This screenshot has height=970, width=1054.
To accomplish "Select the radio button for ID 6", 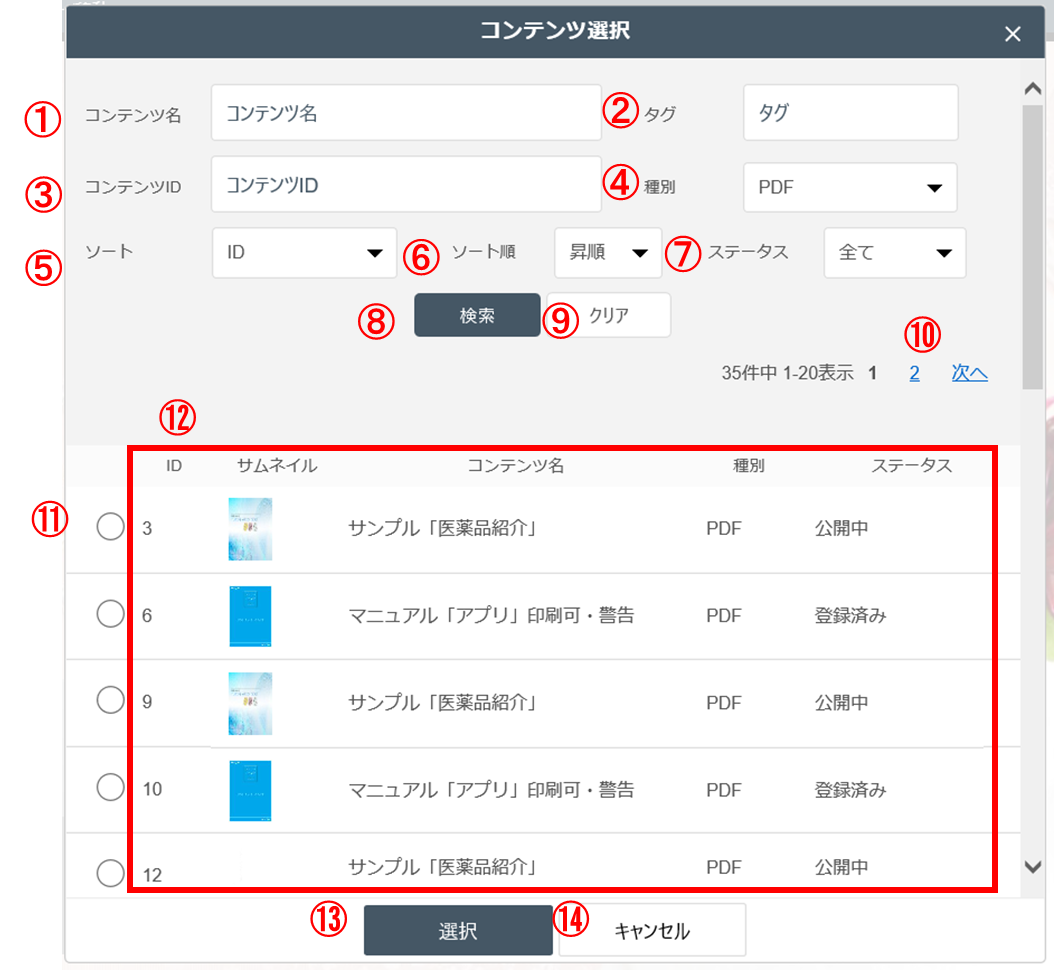I will [x=110, y=615].
